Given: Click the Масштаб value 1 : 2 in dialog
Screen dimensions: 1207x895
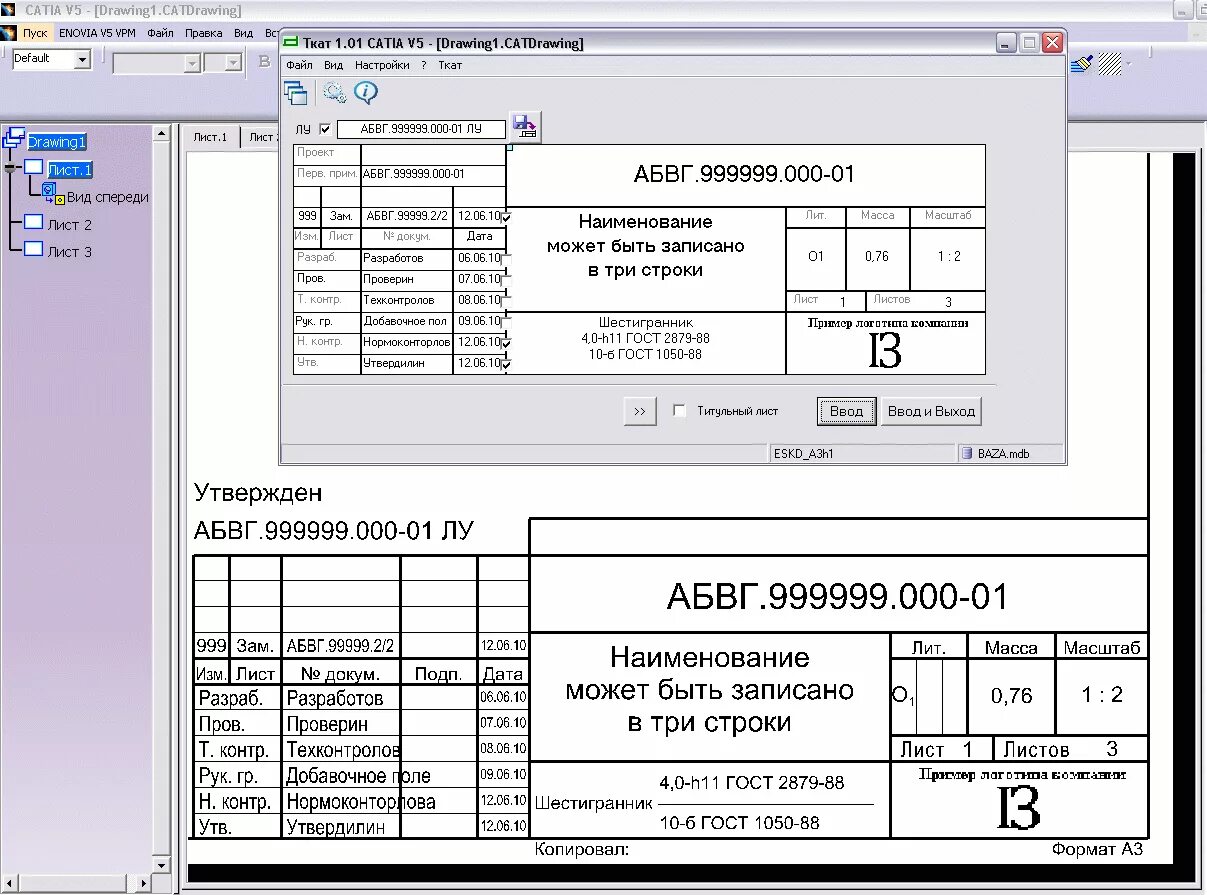Looking at the screenshot, I should [948, 256].
